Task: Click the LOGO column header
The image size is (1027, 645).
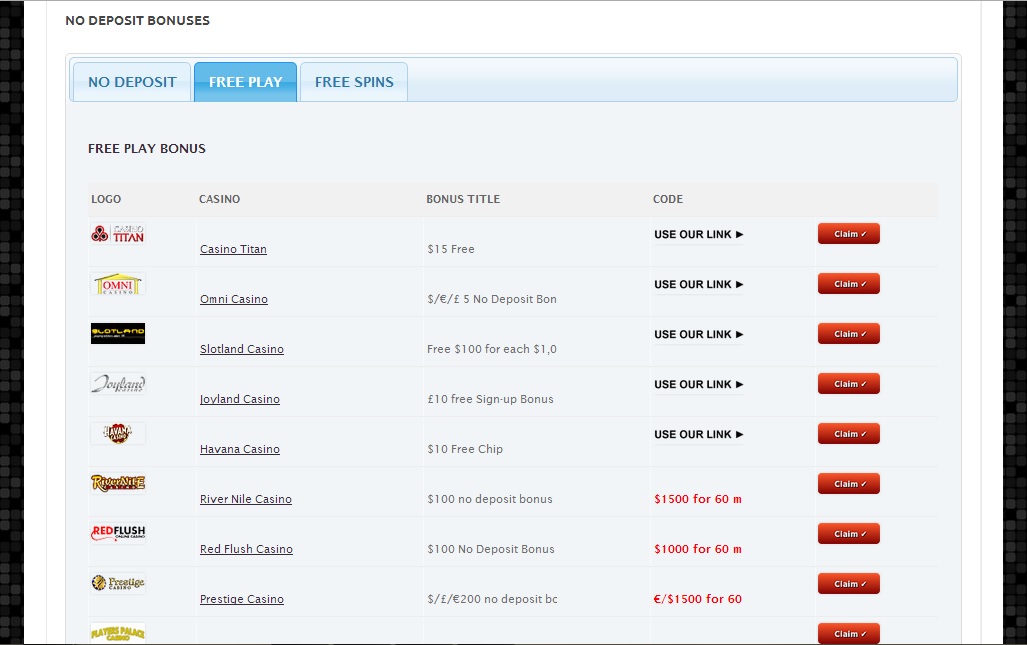Action: pos(106,199)
